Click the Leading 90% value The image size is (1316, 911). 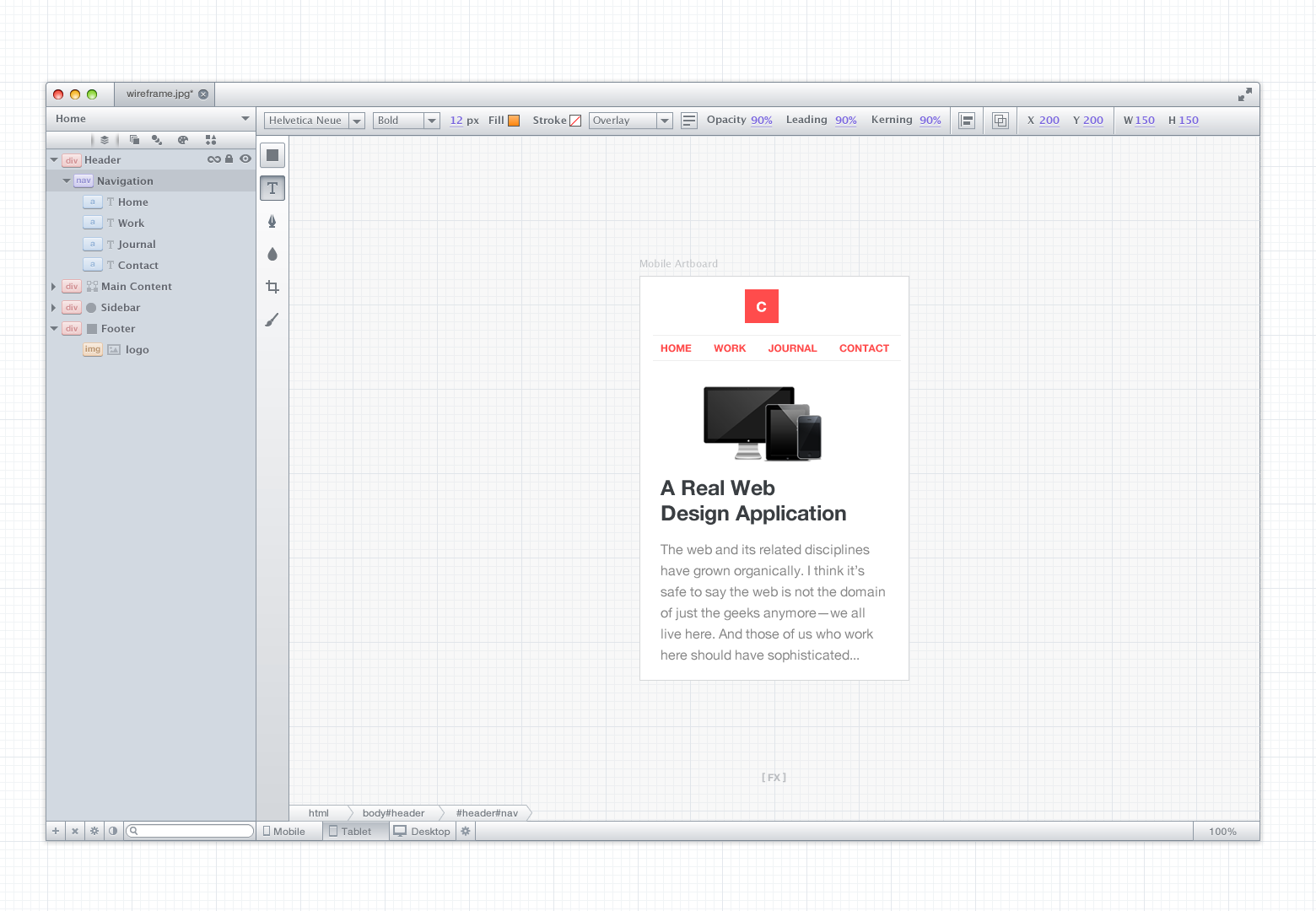pyautogui.click(x=846, y=121)
